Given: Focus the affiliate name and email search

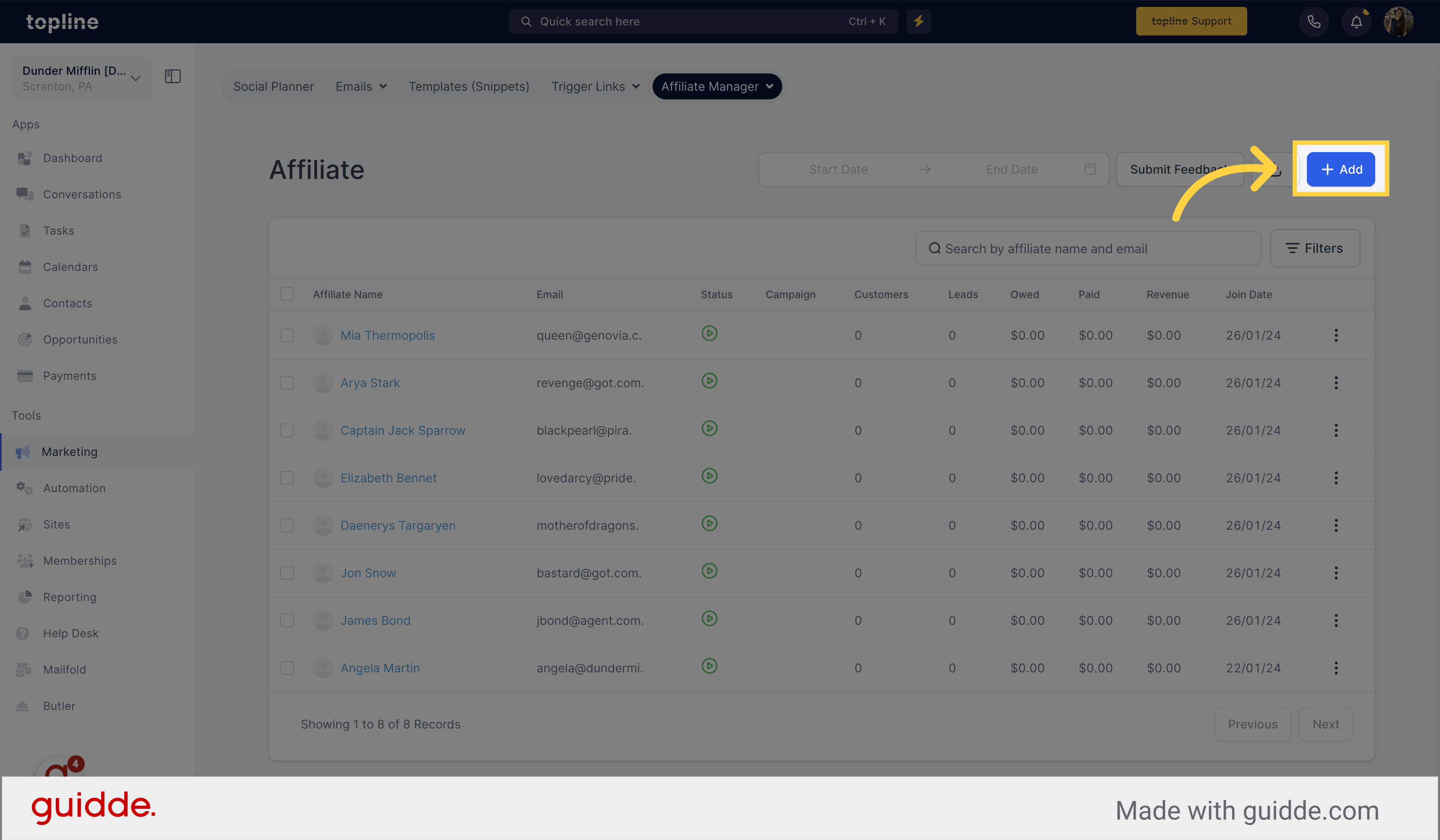Looking at the screenshot, I should [1088, 248].
